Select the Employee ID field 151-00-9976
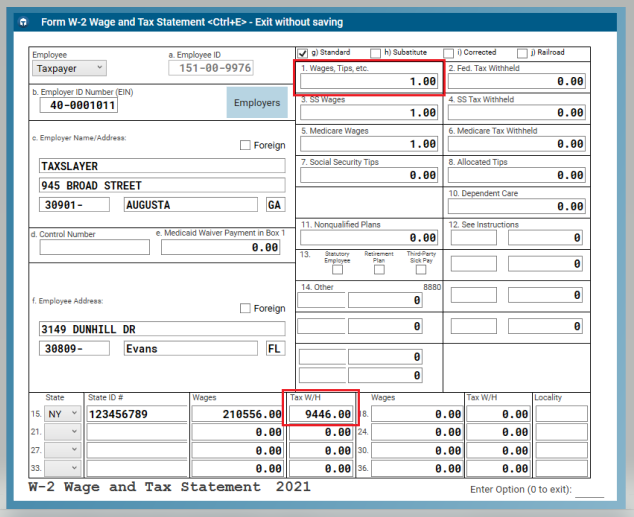 click(211, 68)
